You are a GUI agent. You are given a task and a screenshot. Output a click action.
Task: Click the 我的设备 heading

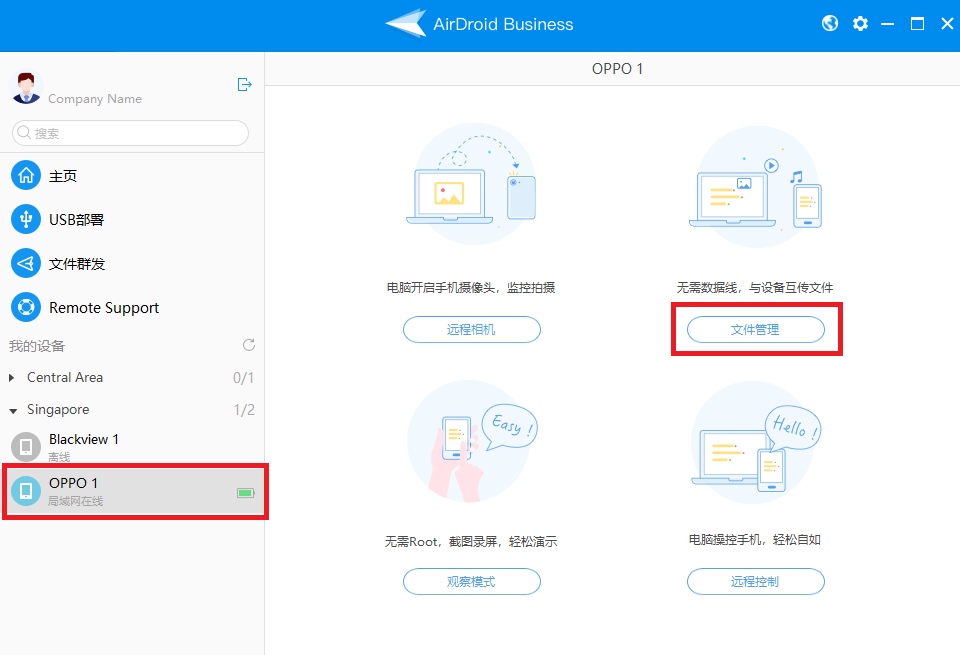(37, 346)
